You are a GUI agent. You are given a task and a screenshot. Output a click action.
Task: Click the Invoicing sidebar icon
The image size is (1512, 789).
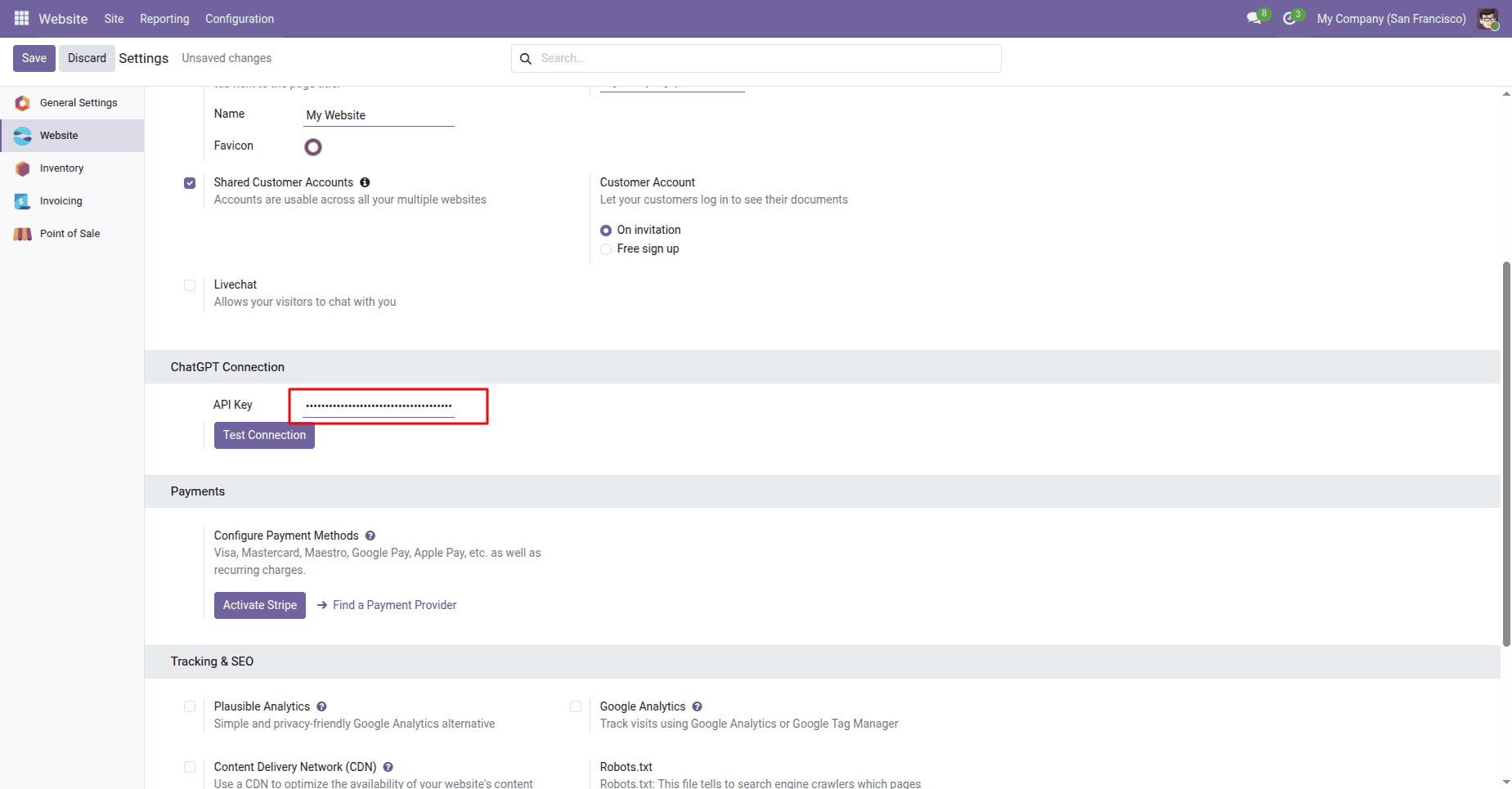click(x=23, y=201)
